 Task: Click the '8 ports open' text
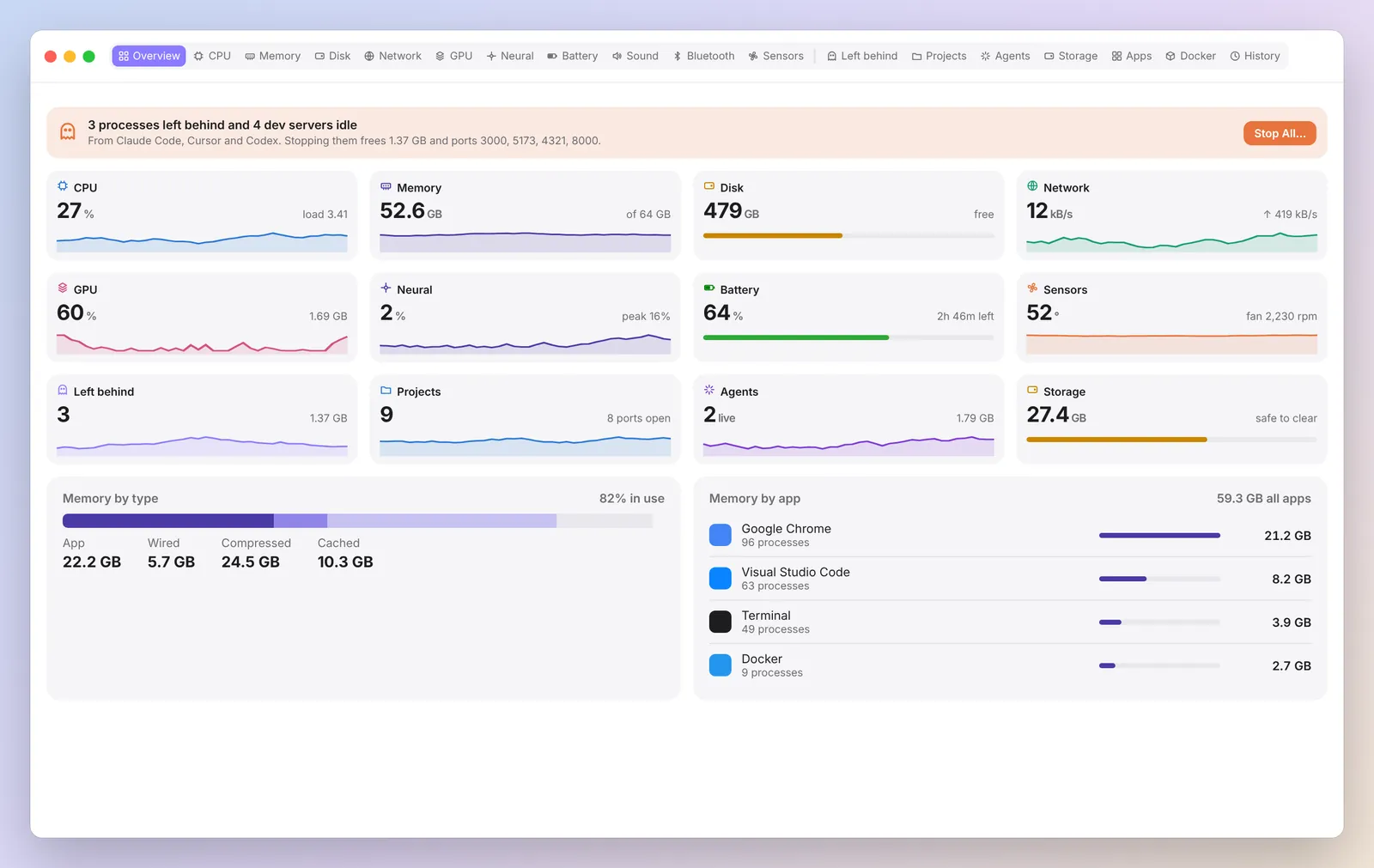click(639, 418)
